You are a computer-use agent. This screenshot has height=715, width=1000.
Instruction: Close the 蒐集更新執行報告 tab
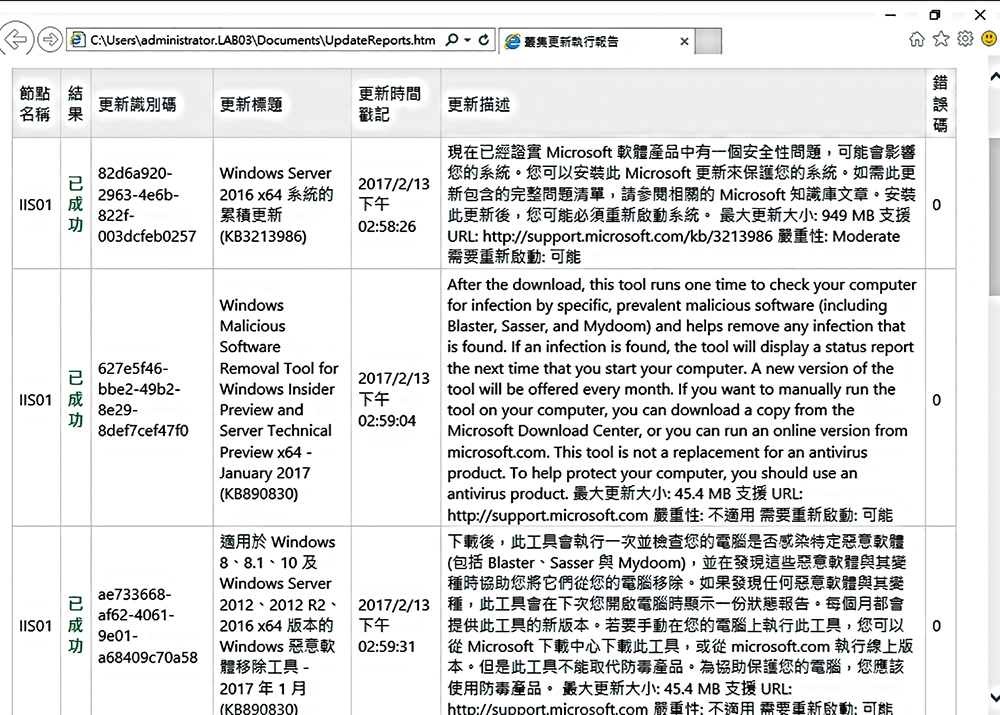[684, 41]
